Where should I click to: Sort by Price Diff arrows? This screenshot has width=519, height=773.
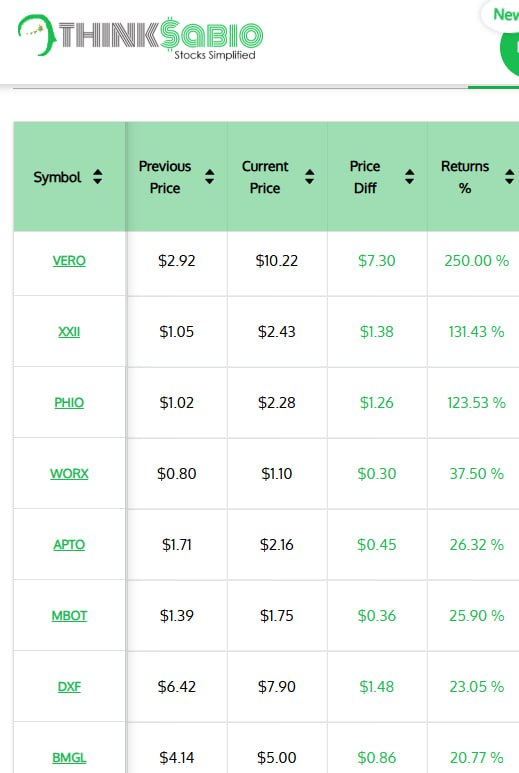[410, 176]
